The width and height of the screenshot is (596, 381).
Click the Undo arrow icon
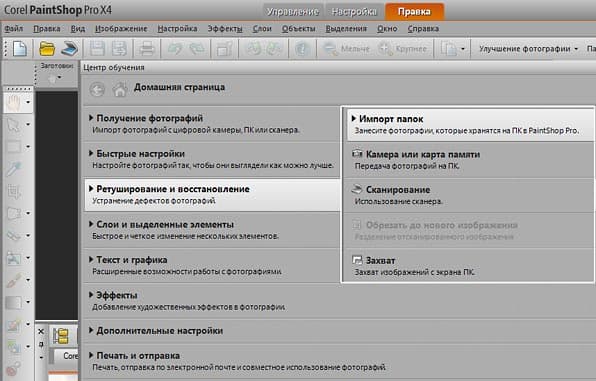pos(175,49)
